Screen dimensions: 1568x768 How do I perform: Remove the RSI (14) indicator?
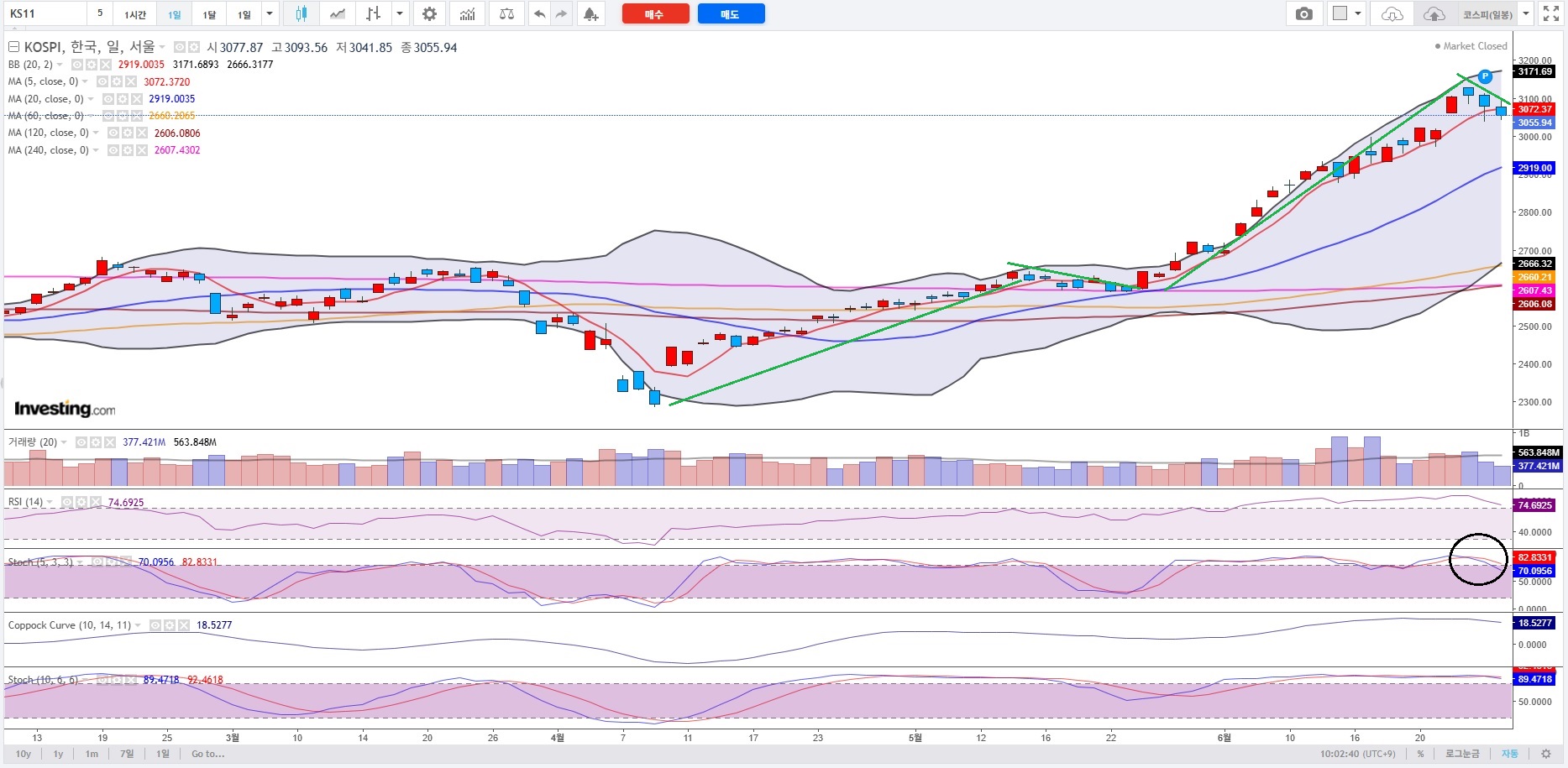point(97,502)
